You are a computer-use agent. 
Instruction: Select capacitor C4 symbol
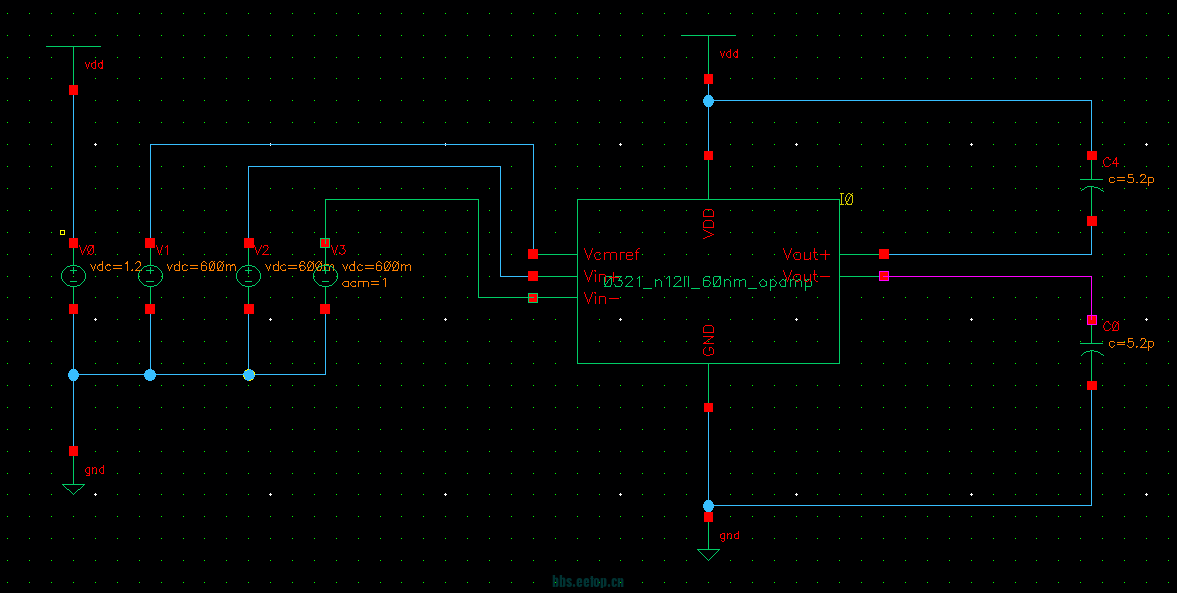[1091, 185]
